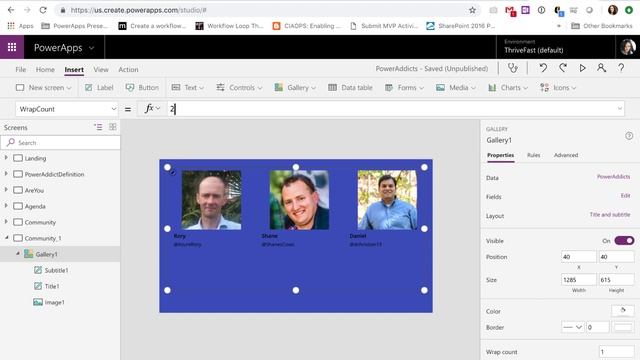Image resolution: width=640 pixels, height=360 pixels.
Task: Switch to the Advanced tab
Action: [566, 155]
